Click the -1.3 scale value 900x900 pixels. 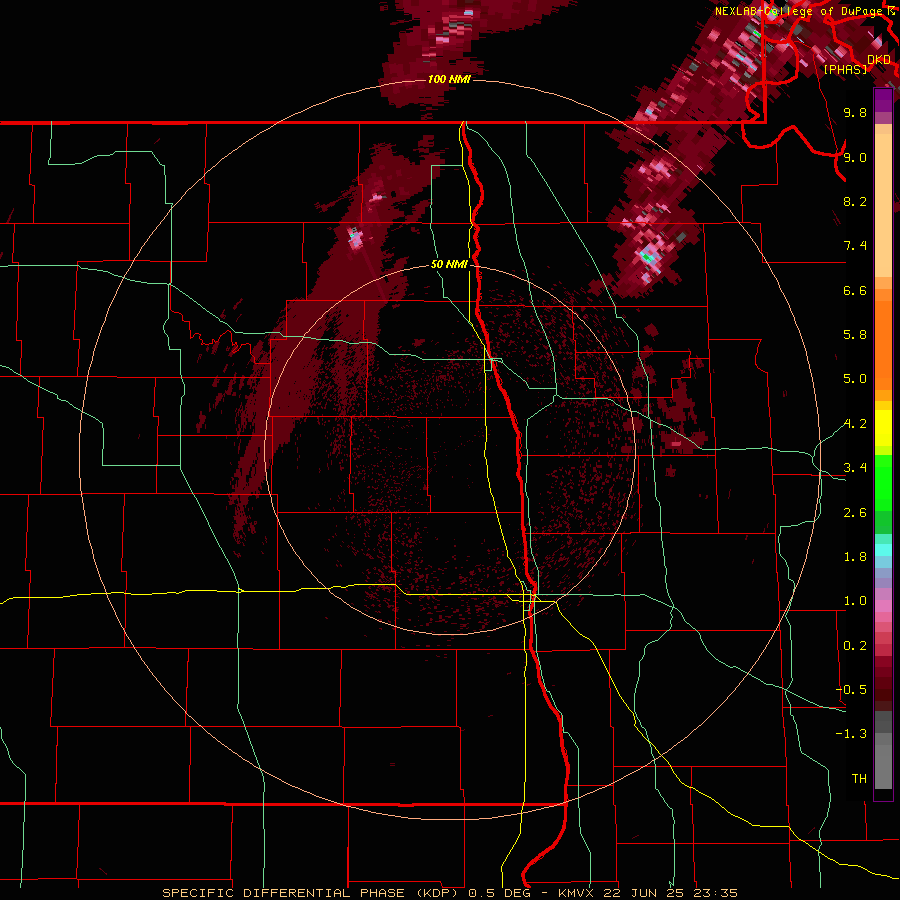coord(851,734)
